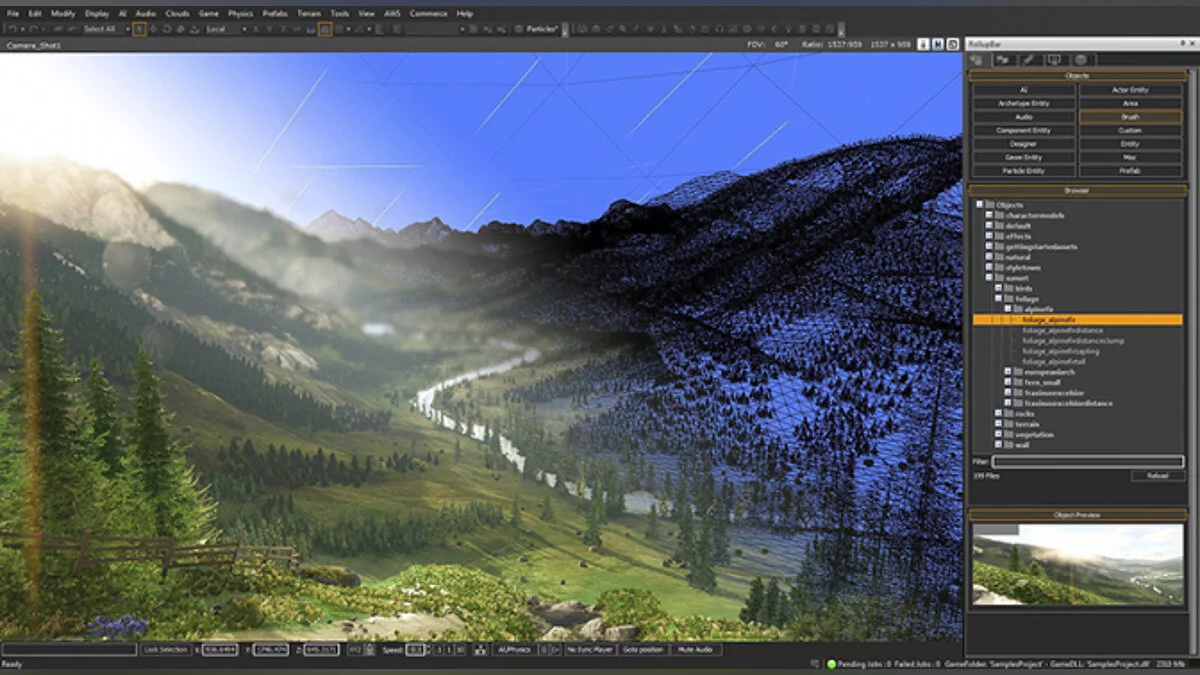The height and width of the screenshot is (675, 1200).
Task: Toggle the orange-highlighted terrain follow icon
Action: coord(325,29)
